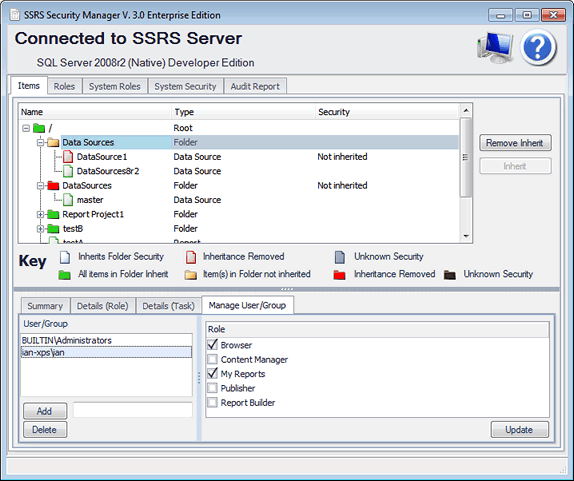Viewport: 574px width, 481px height.
Task: Click red folder key icon for Inheritance Removed
Action: [339, 275]
